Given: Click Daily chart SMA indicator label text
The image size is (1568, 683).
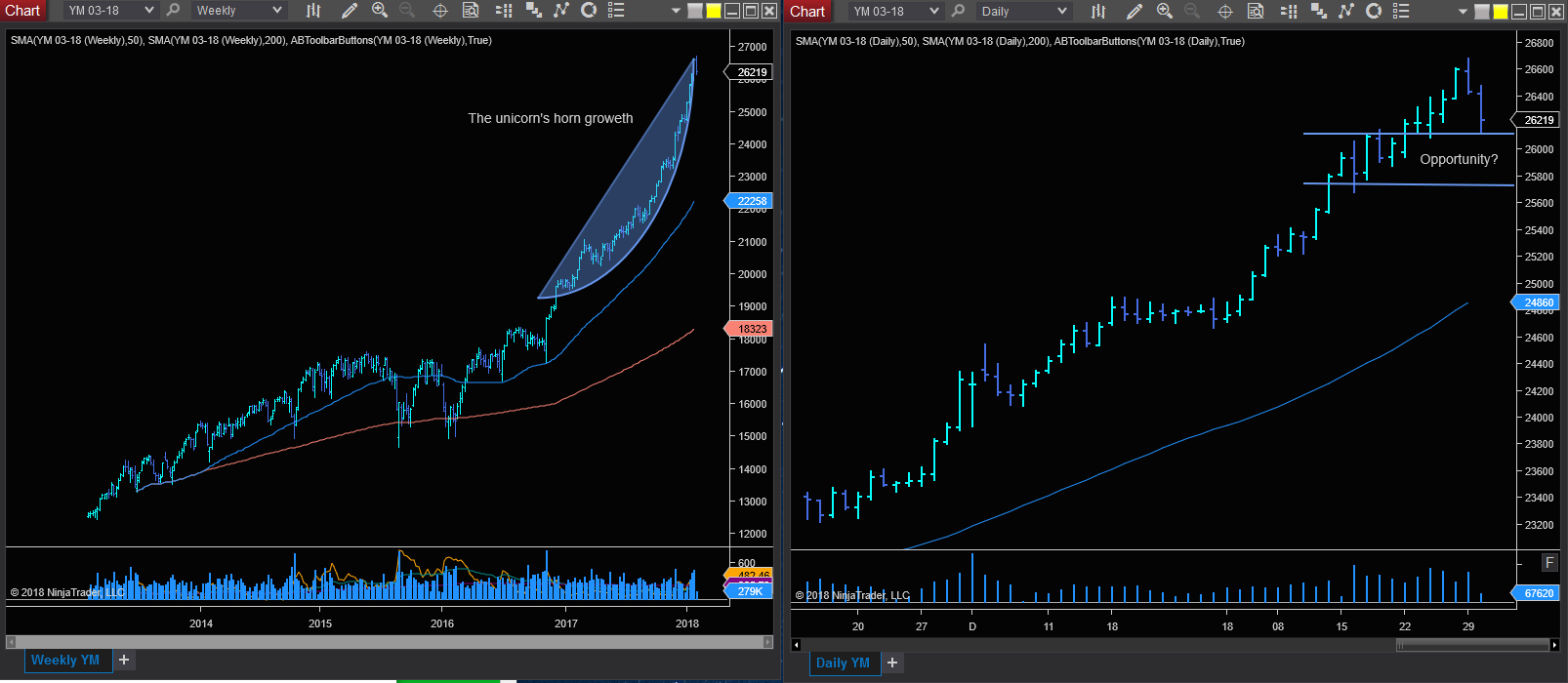Looking at the screenshot, I should click(1019, 41).
